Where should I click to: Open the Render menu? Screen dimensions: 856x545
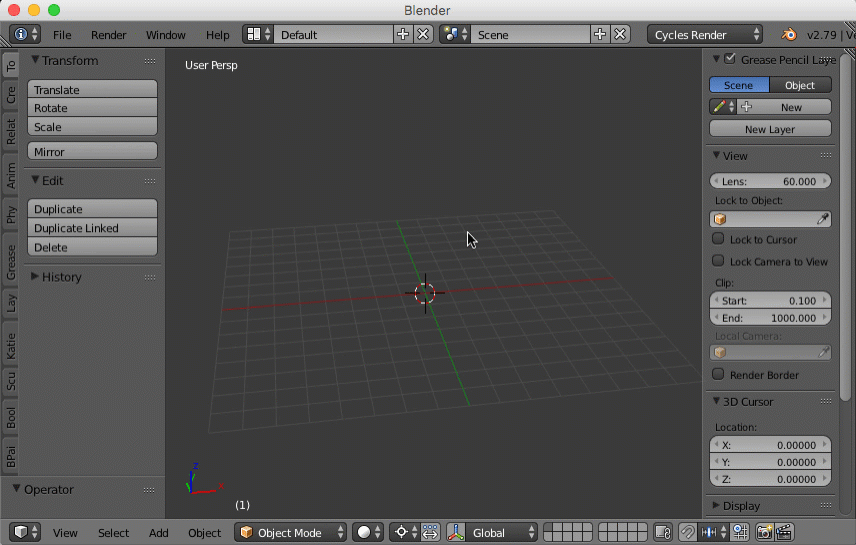[109, 35]
